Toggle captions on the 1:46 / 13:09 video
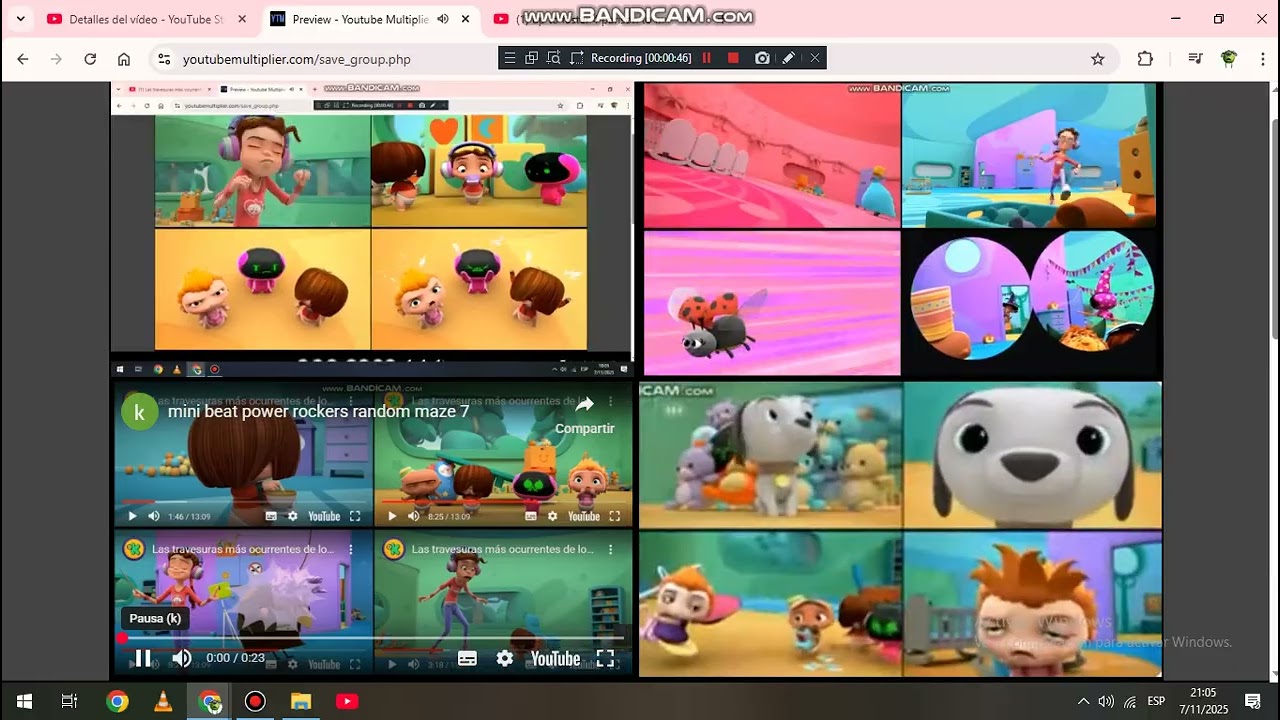Screen dimensions: 1280x720 pyautogui.click(x=271, y=516)
